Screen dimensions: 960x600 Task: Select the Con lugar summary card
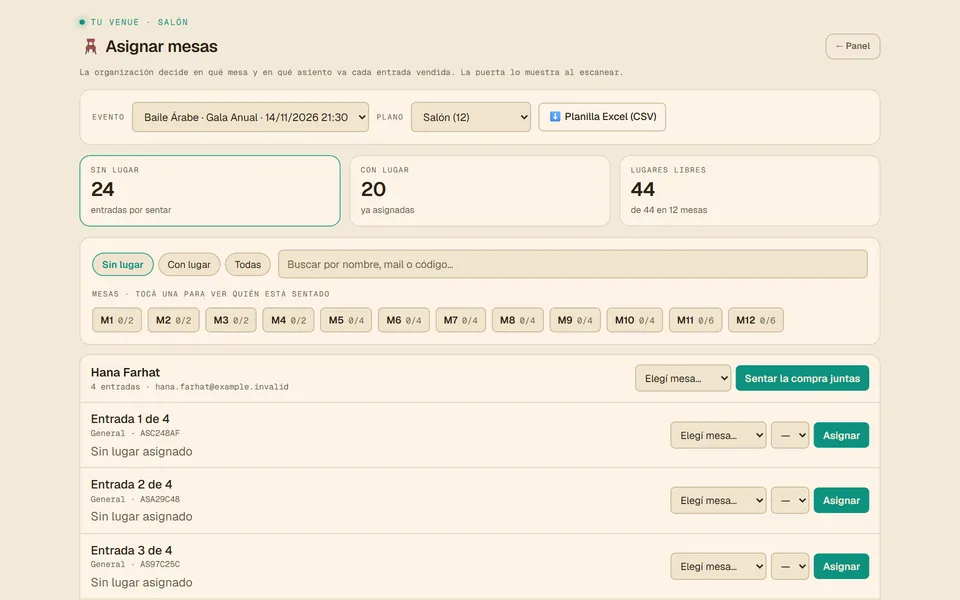click(x=480, y=191)
